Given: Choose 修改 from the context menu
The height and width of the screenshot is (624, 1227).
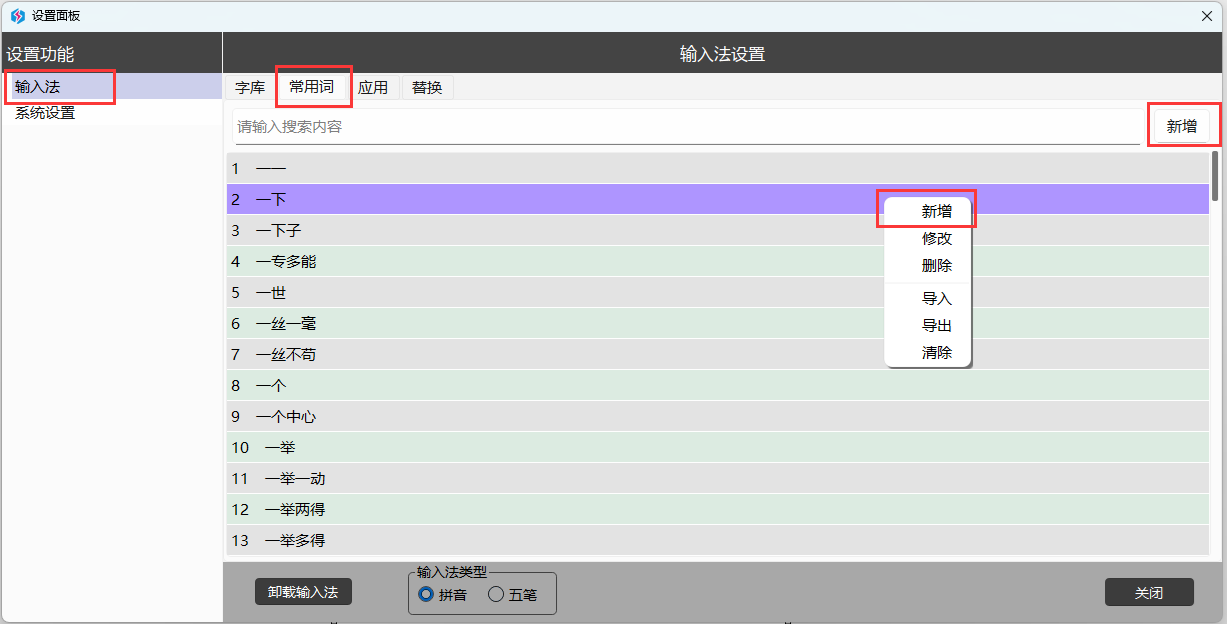Looking at the screenshot, I should [936, 239].
